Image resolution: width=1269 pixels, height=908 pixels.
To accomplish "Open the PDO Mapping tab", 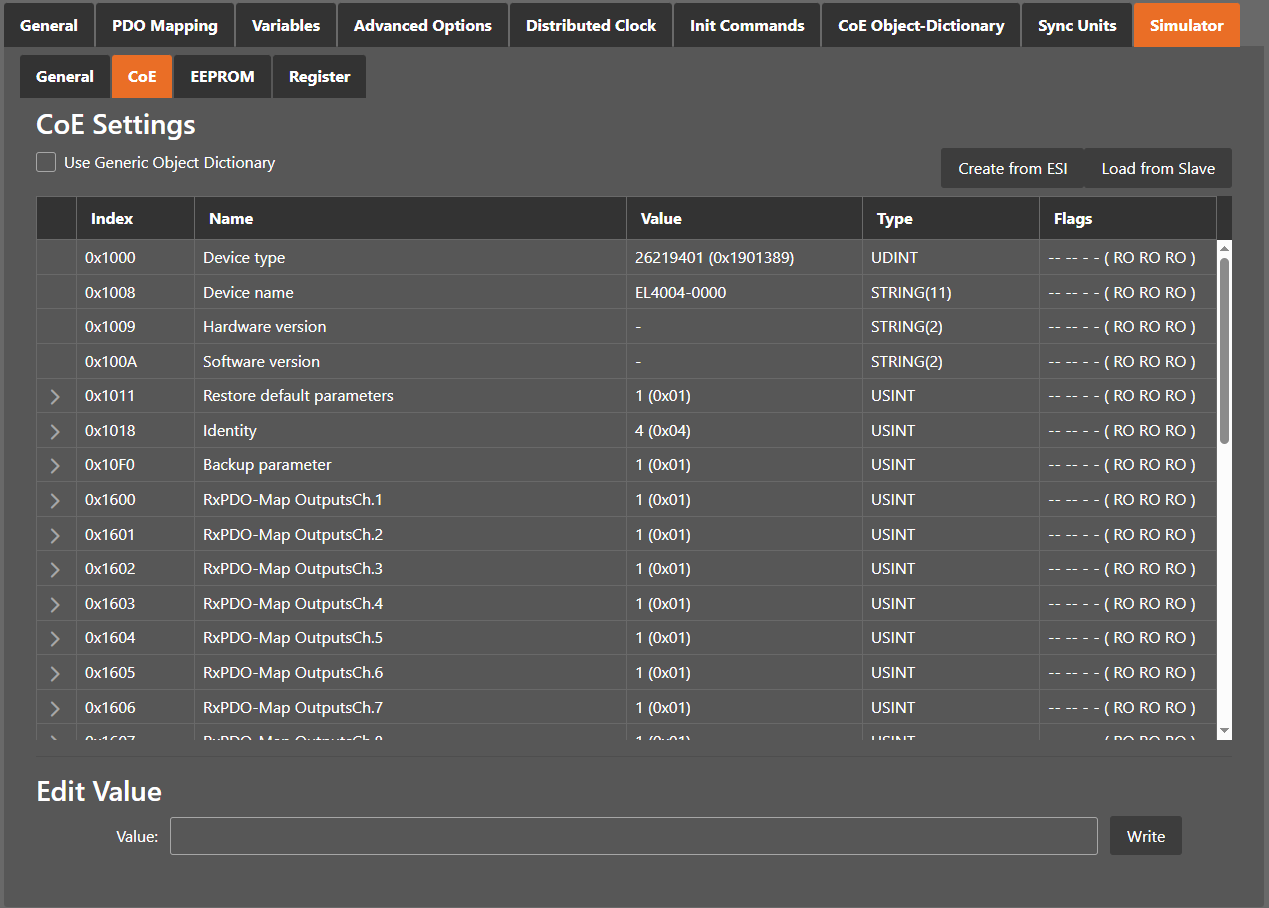I will pos(165,25).
